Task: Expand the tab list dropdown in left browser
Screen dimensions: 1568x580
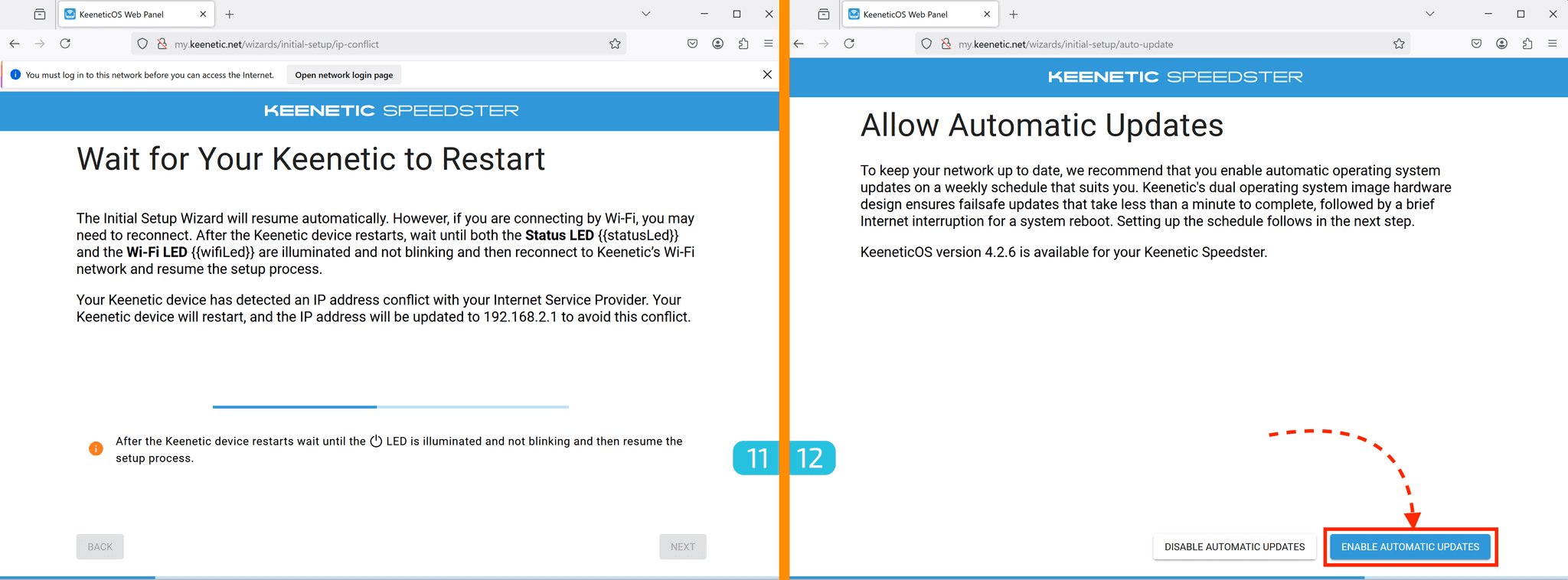Action: pyautogui.click(x=645, y=14)
